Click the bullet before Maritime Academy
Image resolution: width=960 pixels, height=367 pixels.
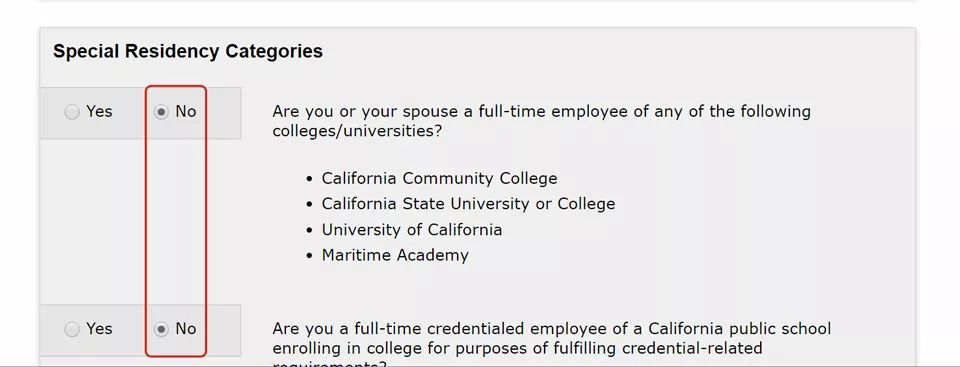(x=310, y=256)
